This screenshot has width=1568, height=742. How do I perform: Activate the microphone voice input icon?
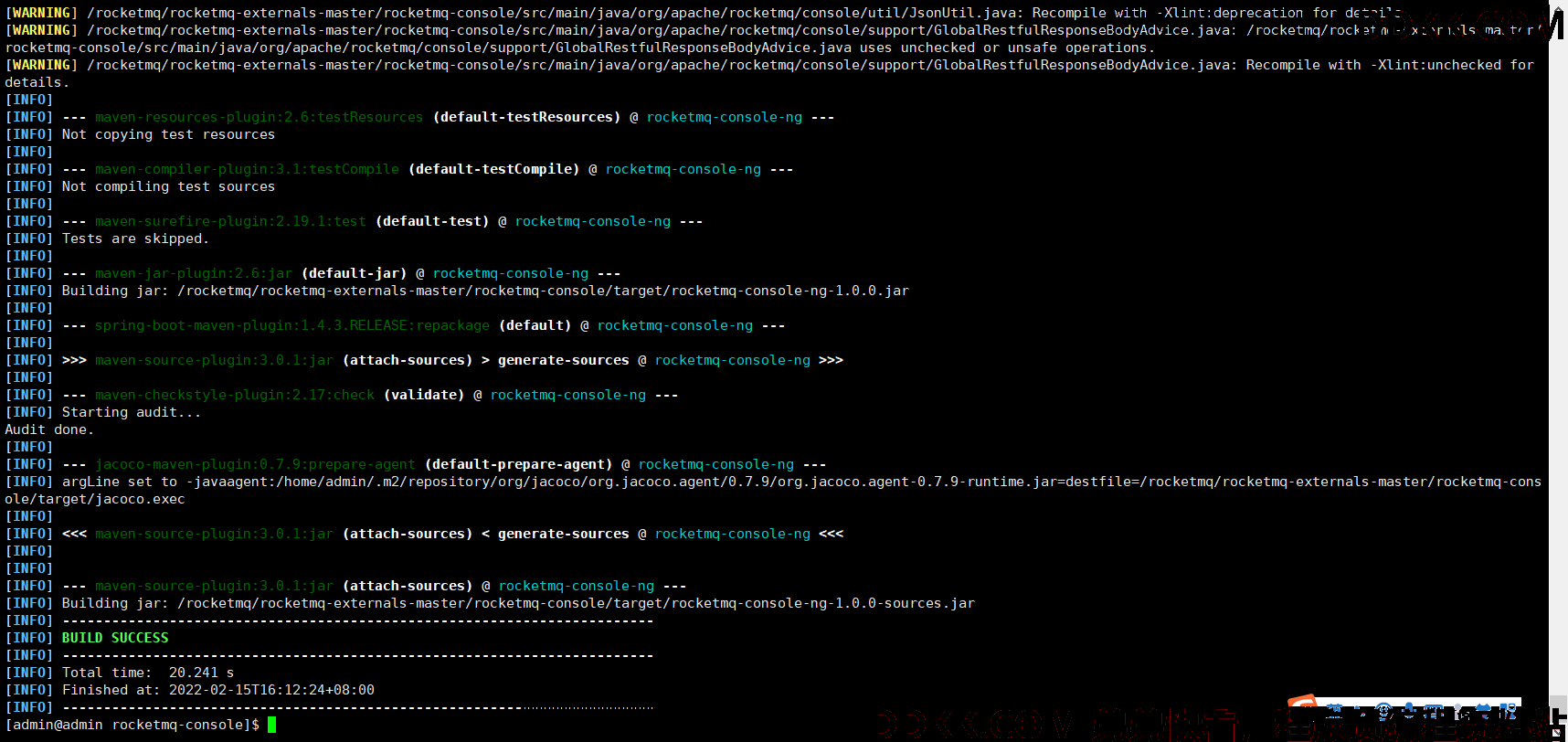[1409, 711]
